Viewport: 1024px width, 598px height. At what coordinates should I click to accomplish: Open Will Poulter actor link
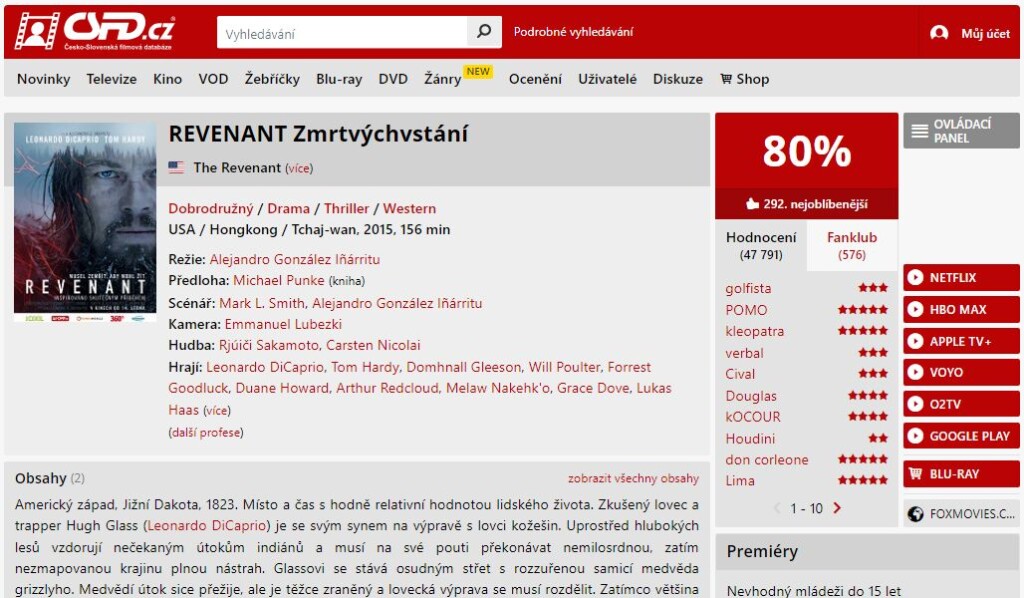(564, 367)
